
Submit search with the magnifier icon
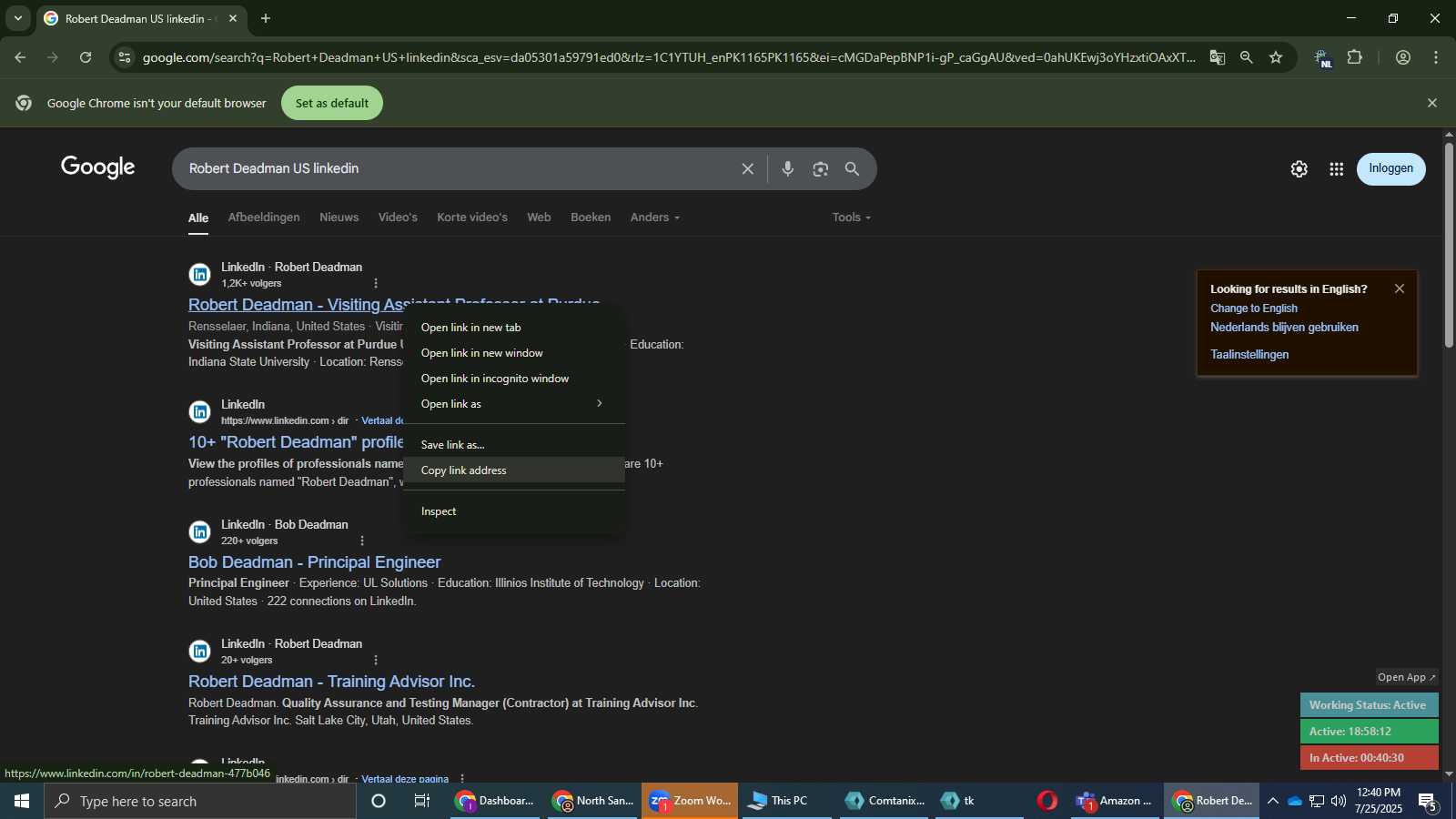(x=853, y=168)
